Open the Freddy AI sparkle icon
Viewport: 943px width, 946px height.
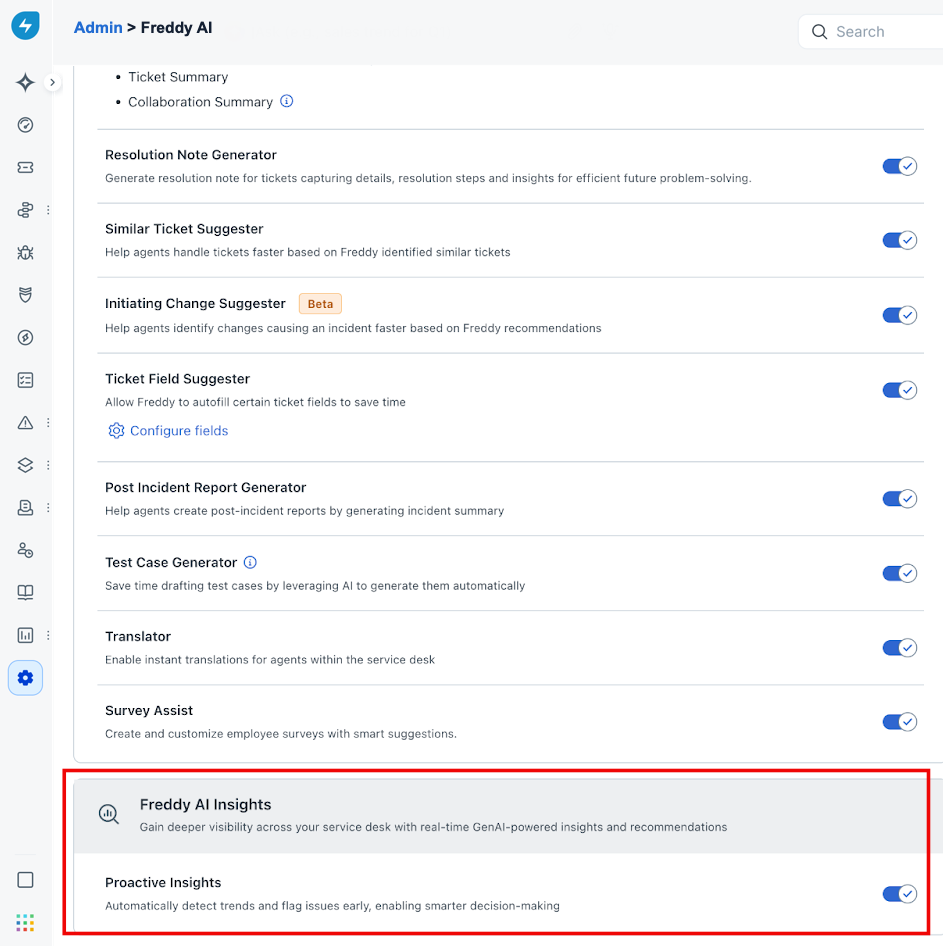tap(25, 83)
